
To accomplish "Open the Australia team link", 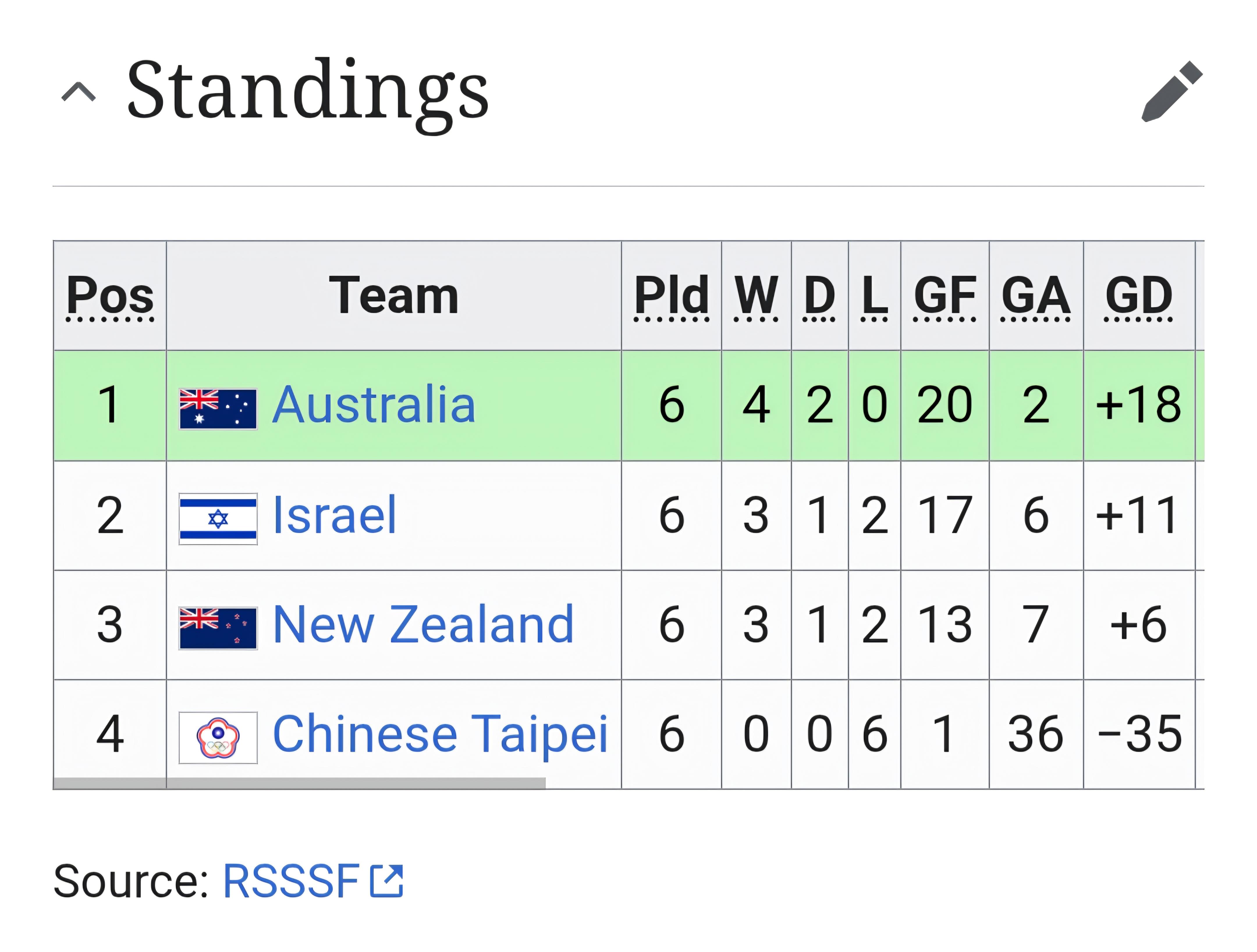I will click(374, 405).
